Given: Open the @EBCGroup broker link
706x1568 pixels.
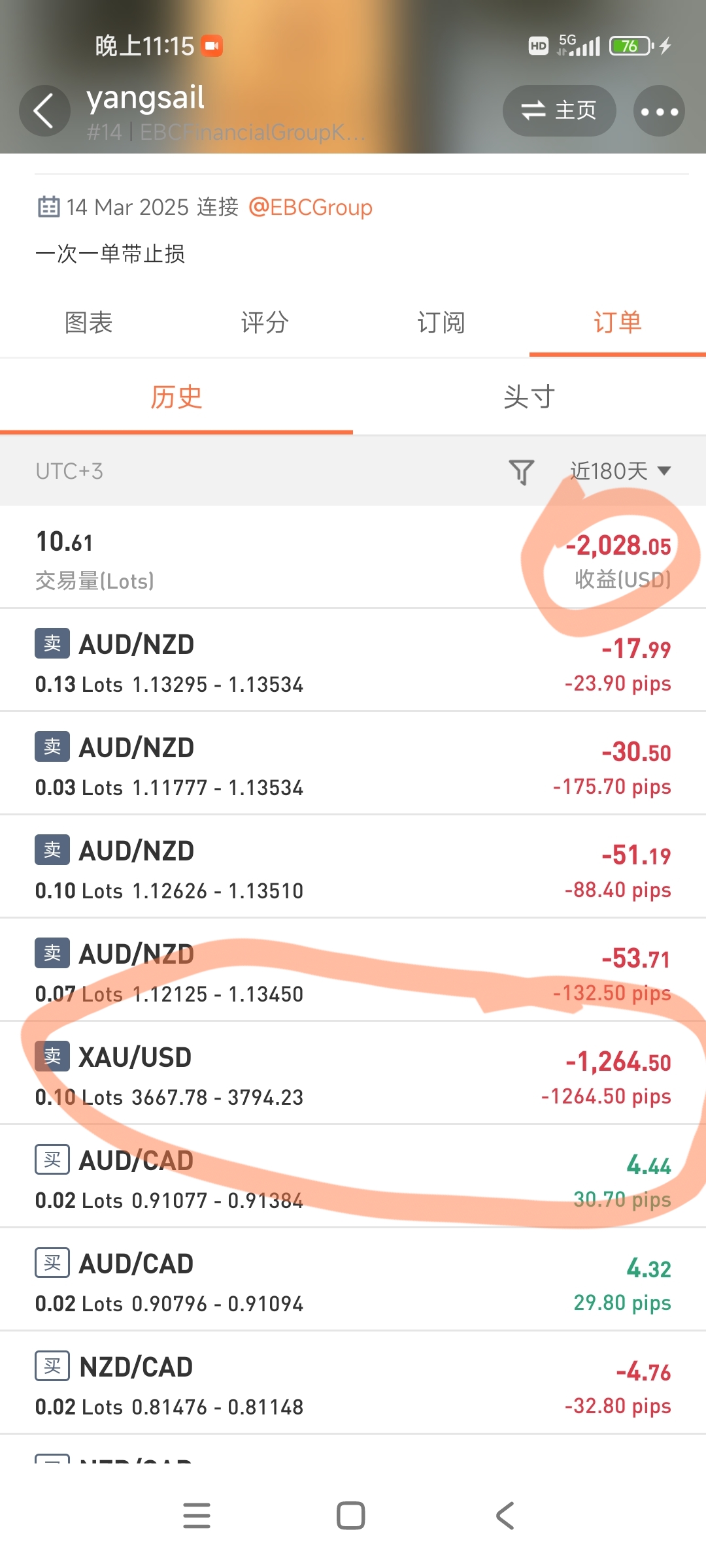Looking at the screenshot, I should tap(311, 207).
